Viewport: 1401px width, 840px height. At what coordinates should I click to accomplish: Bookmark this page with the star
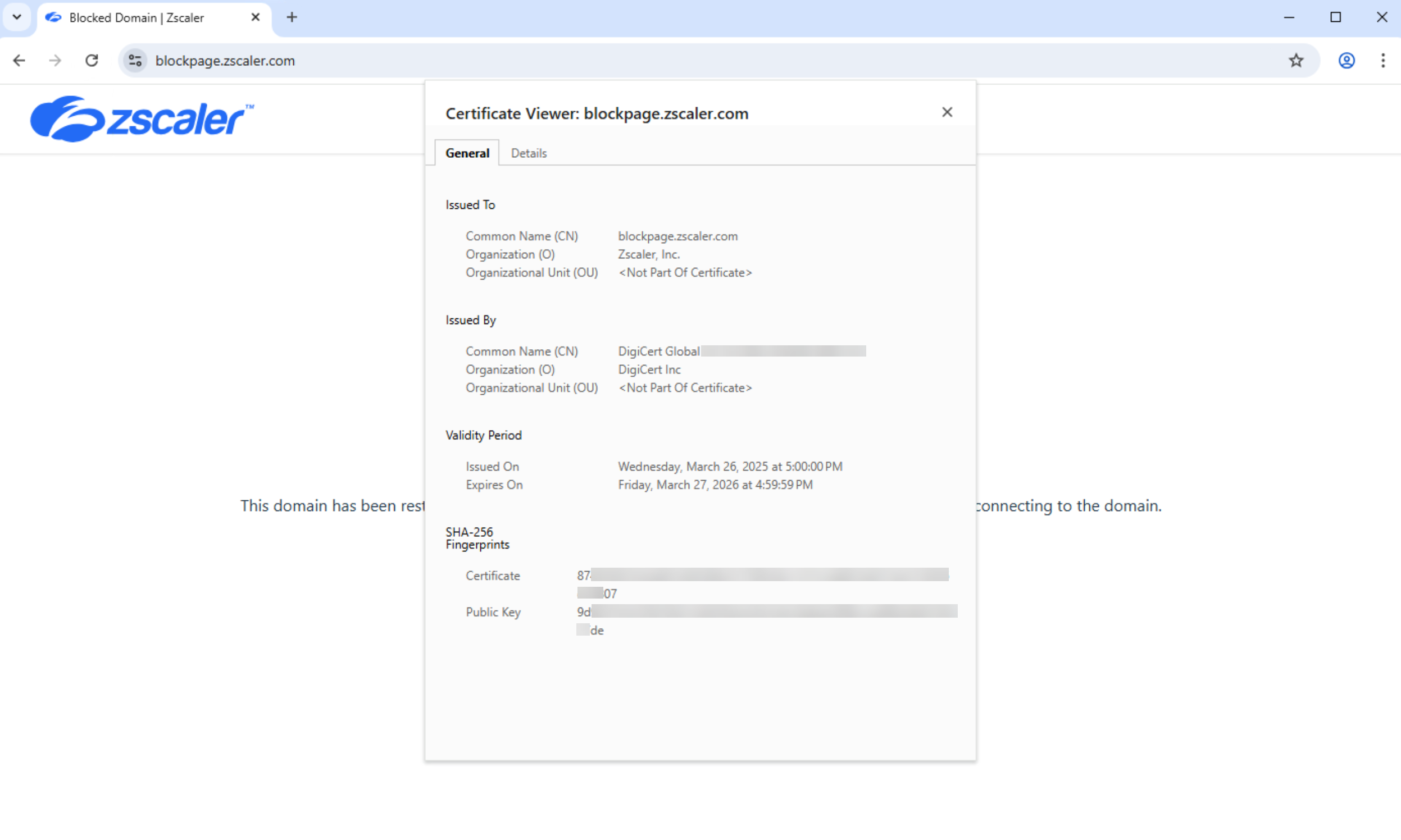1295,61
